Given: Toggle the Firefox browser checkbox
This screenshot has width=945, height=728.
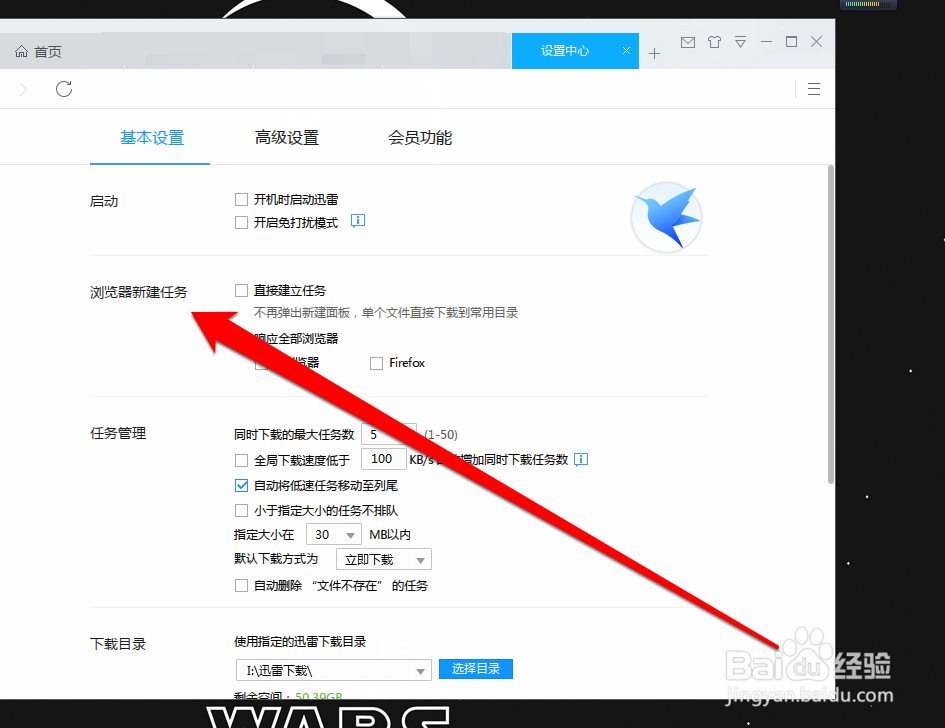Looking at the screenshot, I should tap(377, 363).
